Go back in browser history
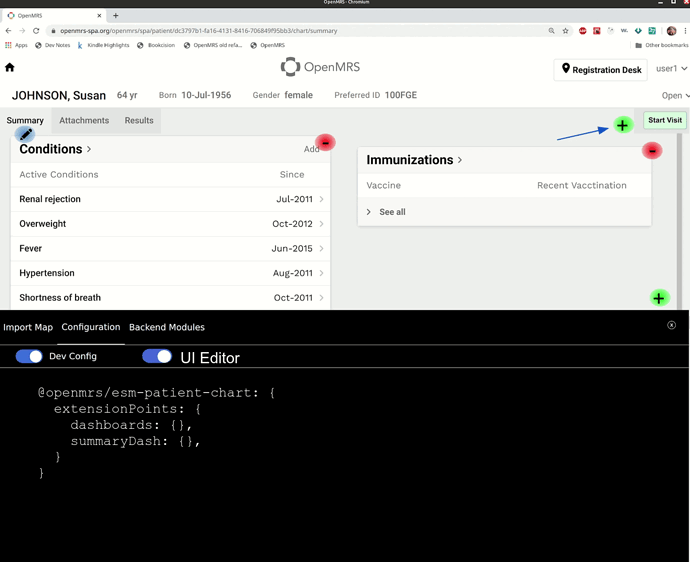Viewport: 690px width, 562px height. 8,31
